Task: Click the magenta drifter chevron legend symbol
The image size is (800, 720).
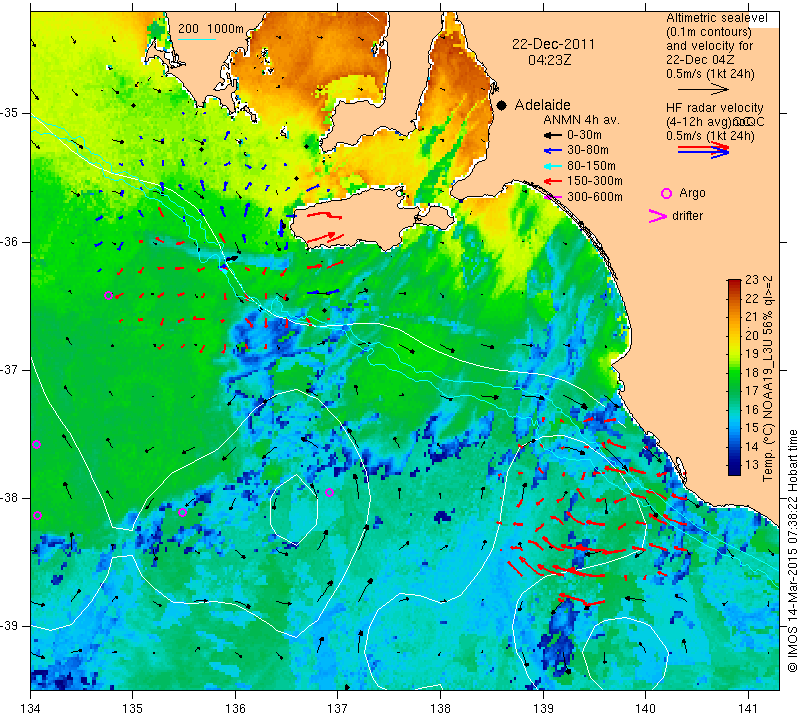Action: pos(657,216)
